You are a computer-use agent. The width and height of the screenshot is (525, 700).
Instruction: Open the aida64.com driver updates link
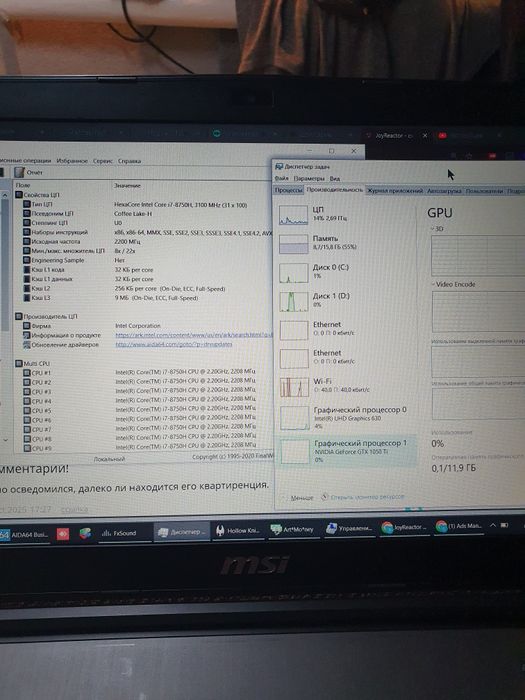tap(174, 344)
